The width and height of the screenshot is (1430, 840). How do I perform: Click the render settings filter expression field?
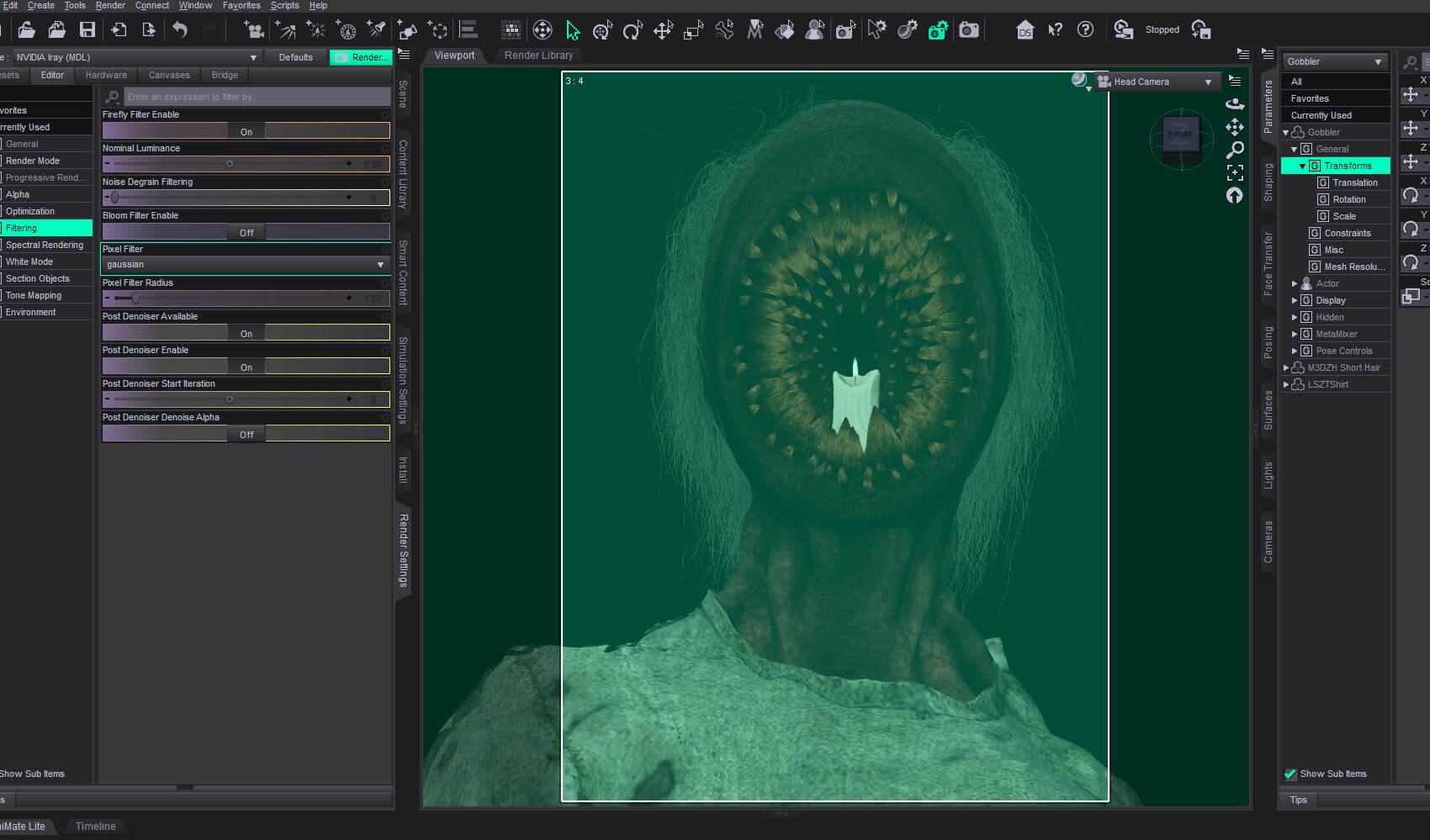pos(257,97)
